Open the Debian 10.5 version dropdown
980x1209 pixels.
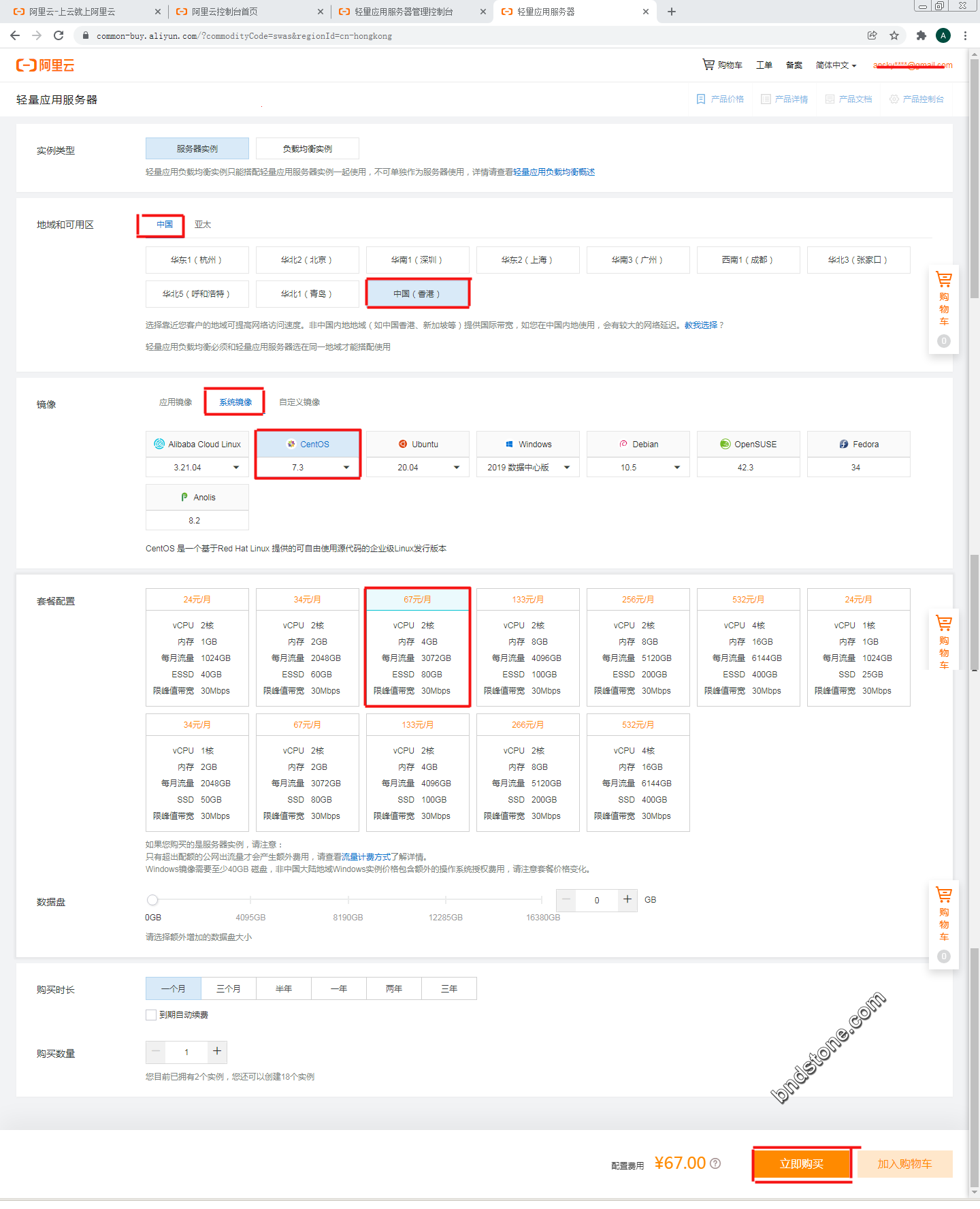click(638, 467)
